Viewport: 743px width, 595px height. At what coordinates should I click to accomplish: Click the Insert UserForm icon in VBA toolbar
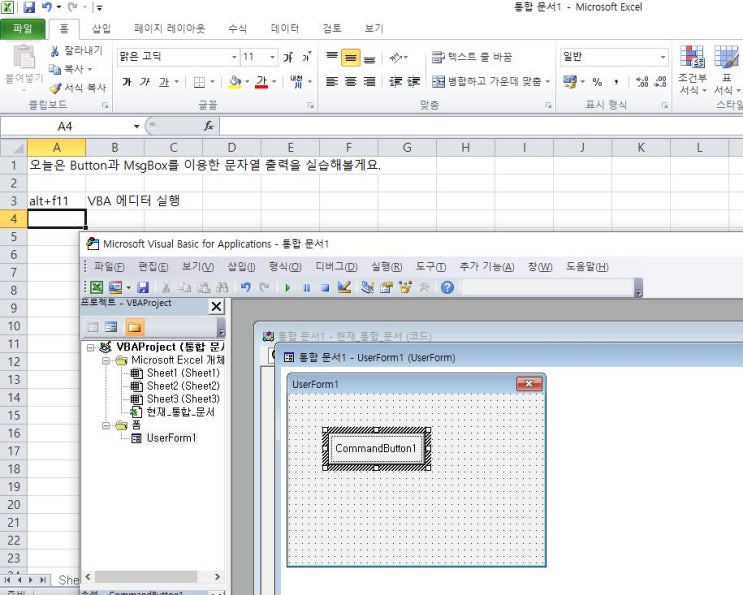(116, 287)
